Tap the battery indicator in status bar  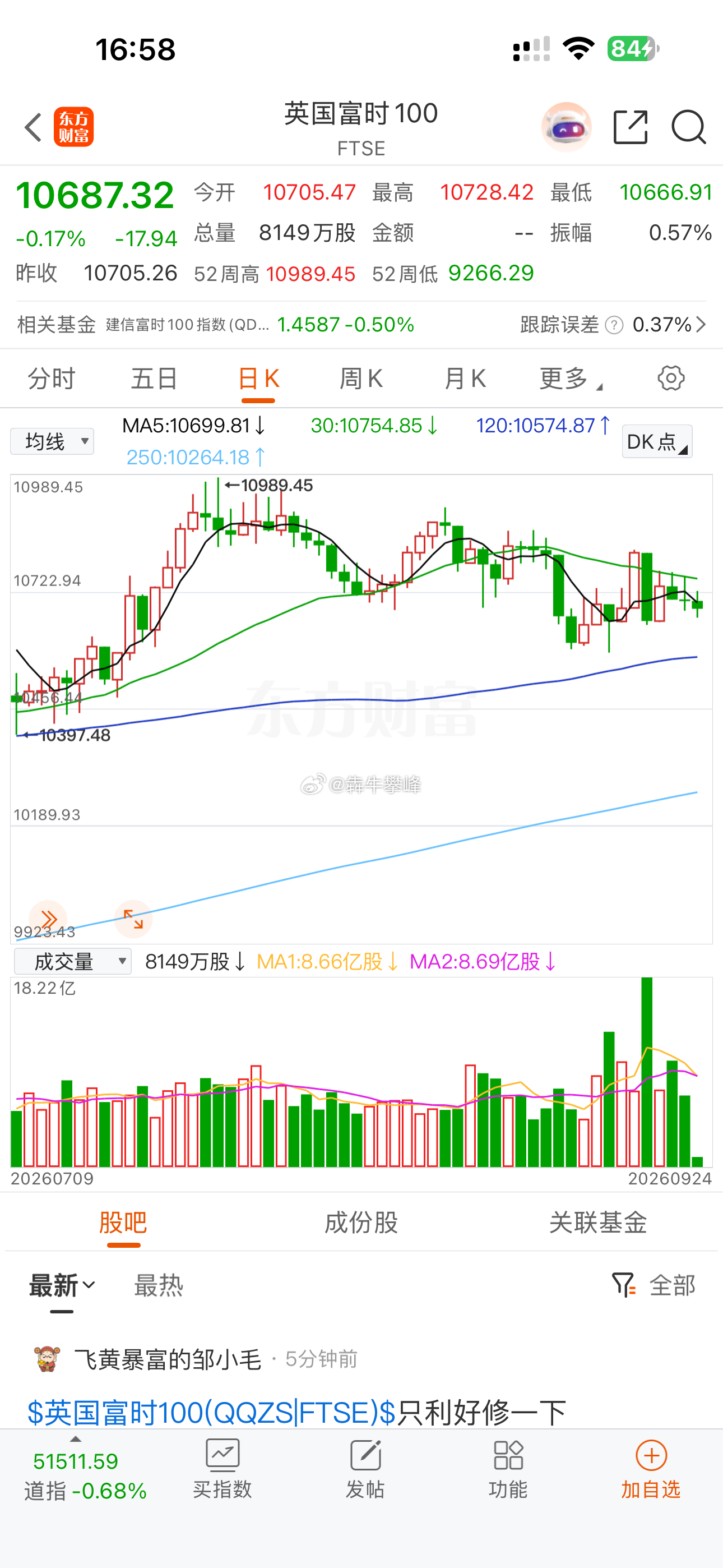[633, 49]
